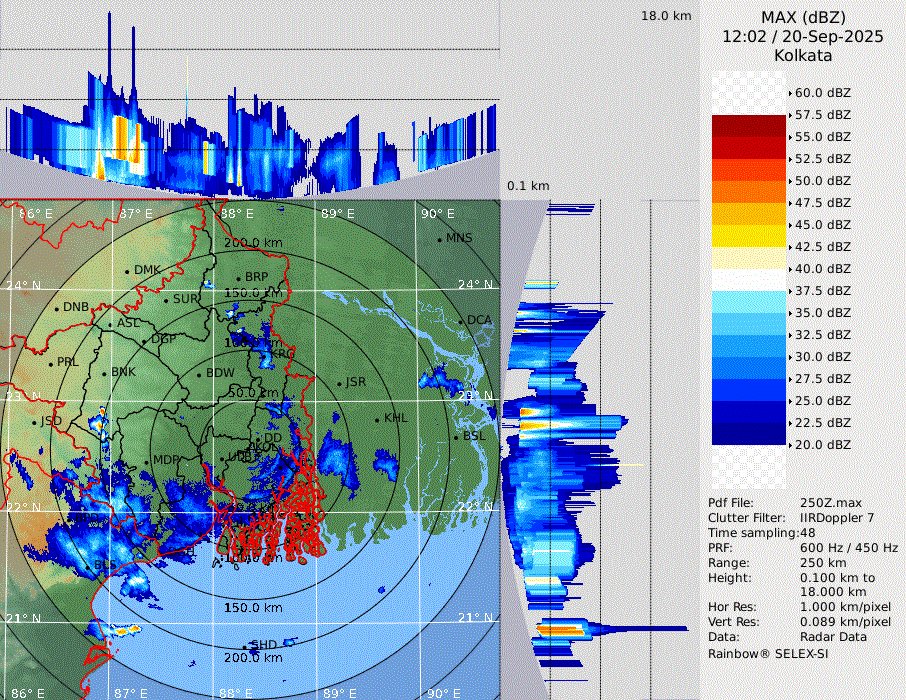The height and width of the screenshot is (700, 906).
Task: Select the Kolkata radar name heading
Action: tap(803, 55)
